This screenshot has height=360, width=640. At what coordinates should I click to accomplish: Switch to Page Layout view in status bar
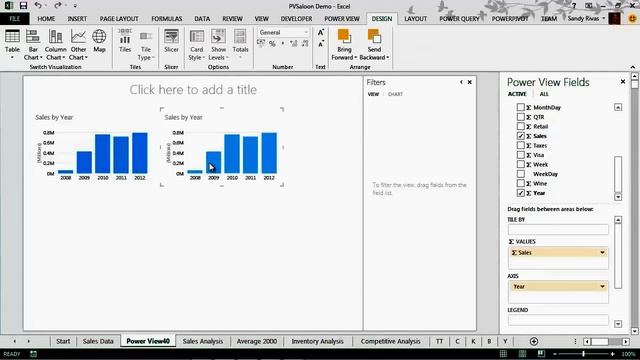(522, 354)
